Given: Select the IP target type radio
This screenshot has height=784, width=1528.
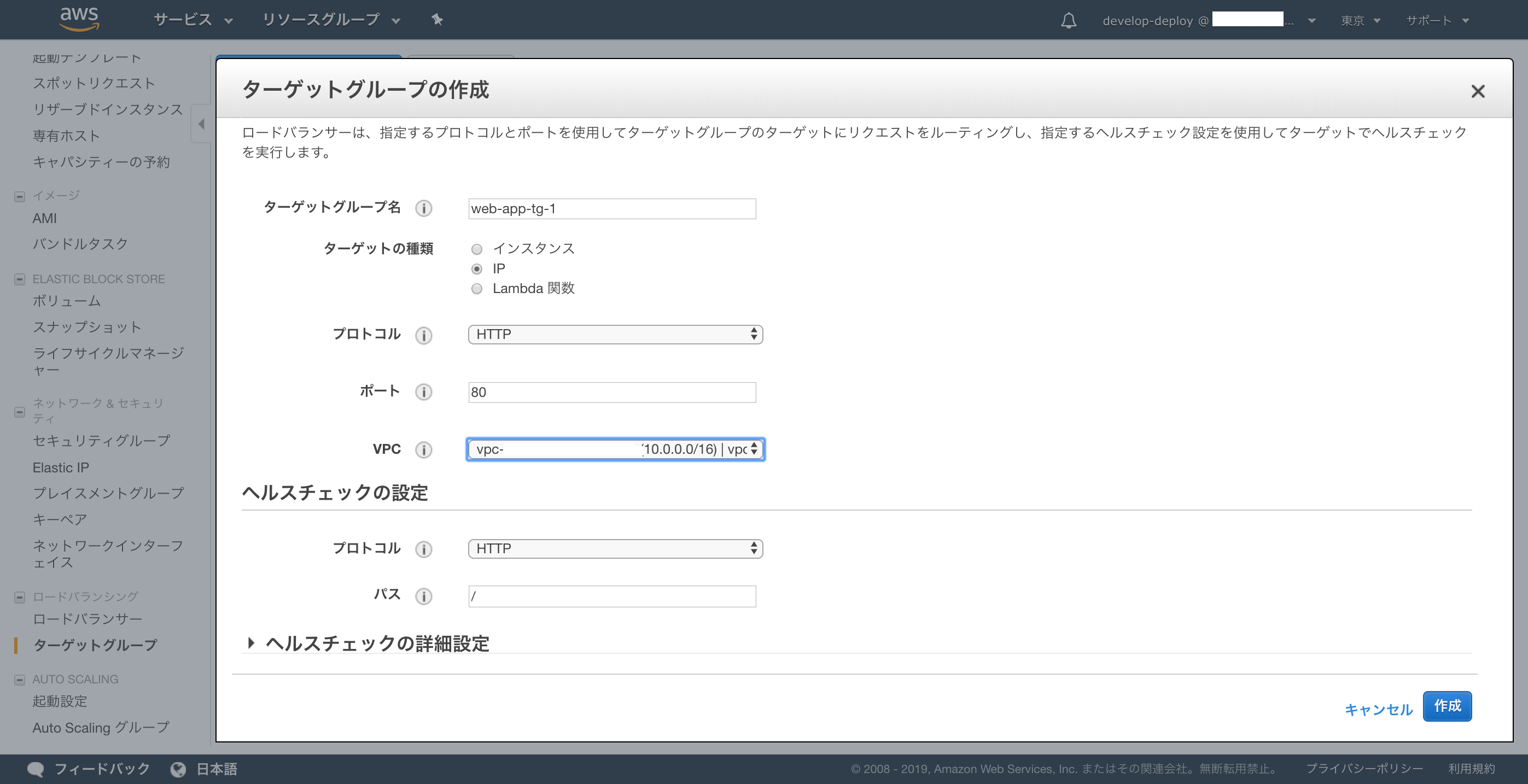Looking at the screenshot, I should [x=477, y=269].
